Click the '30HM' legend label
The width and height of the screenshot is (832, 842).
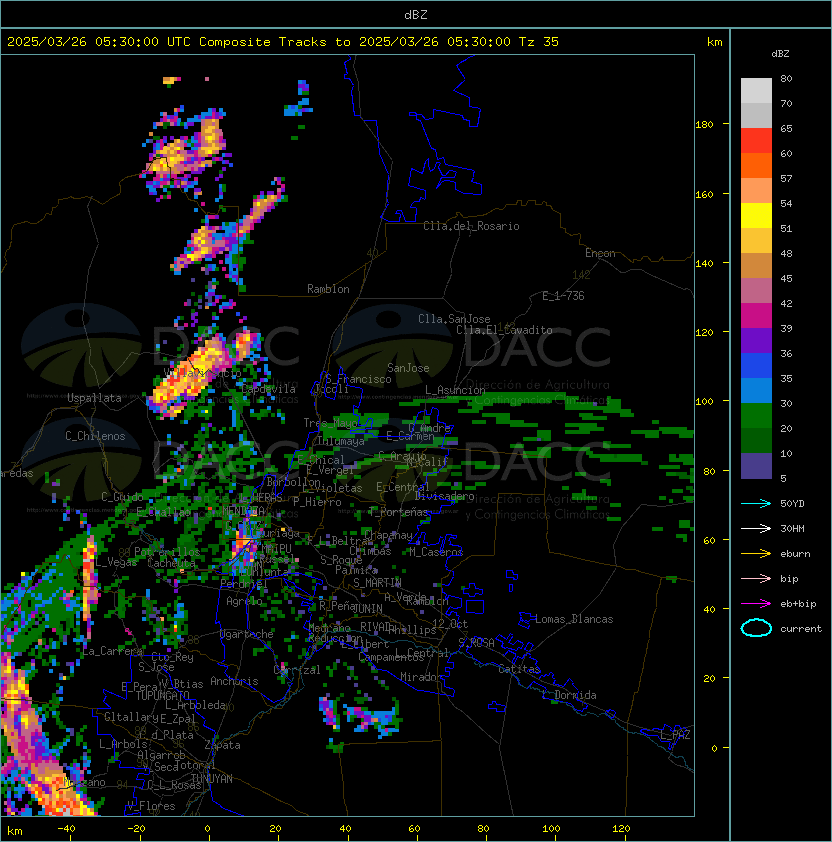[x=792, y=528]
